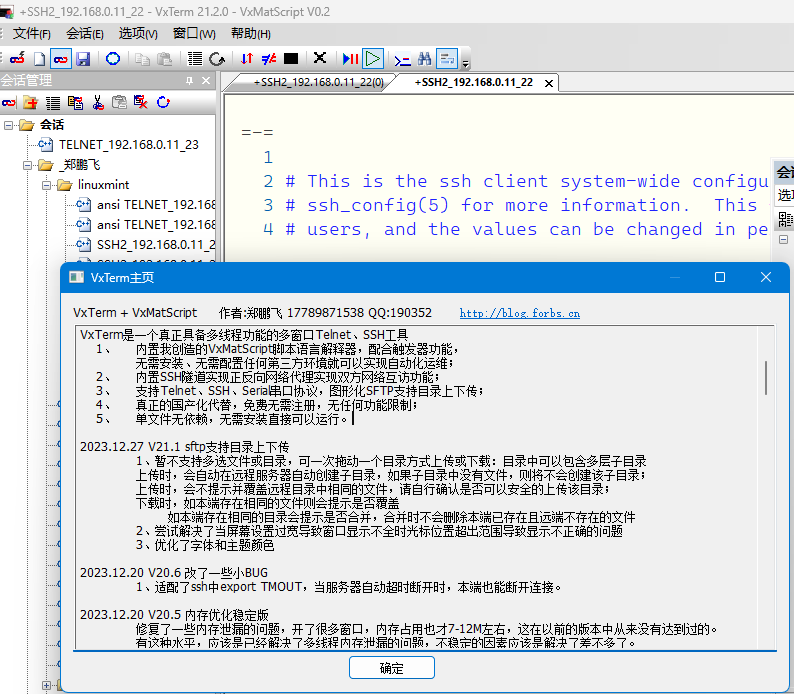Click the copy session icon in session manager
Image resolution: width=794 pixels, height=694 pixels.
pos(75,103)
